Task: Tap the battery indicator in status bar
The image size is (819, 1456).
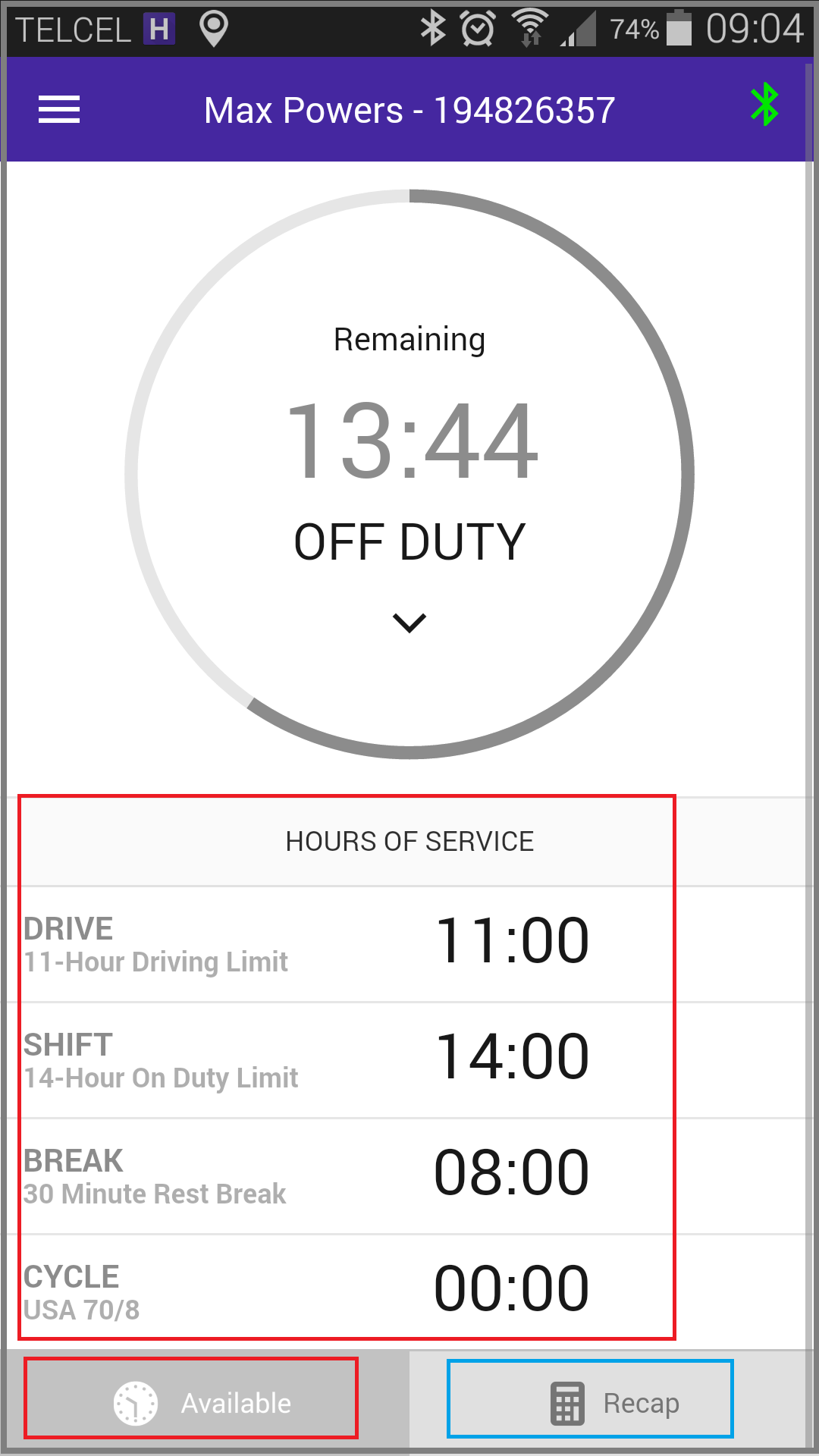Action: [679, 28]
